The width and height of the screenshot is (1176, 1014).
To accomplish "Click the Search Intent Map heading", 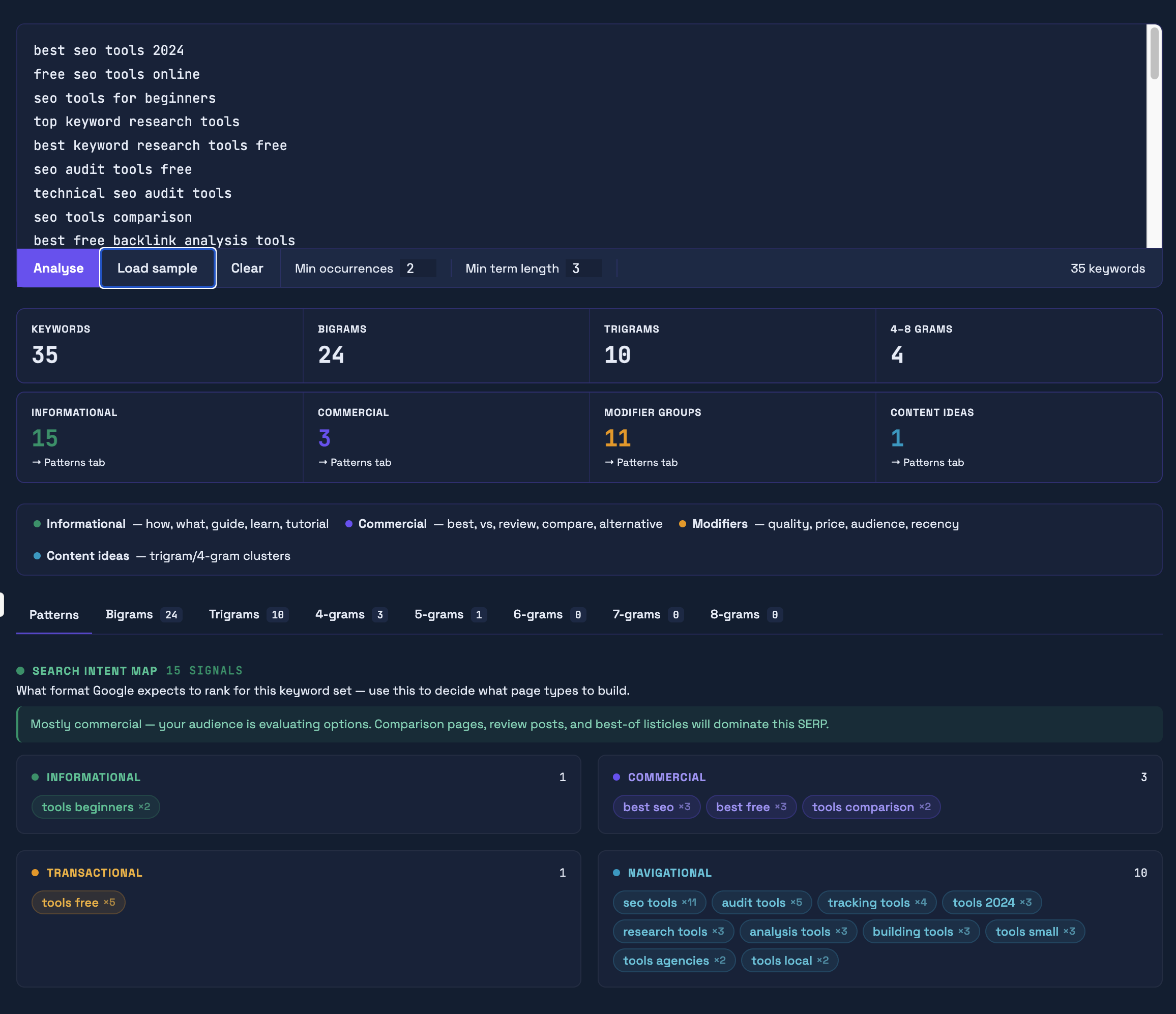I will (x=95, y=671).
